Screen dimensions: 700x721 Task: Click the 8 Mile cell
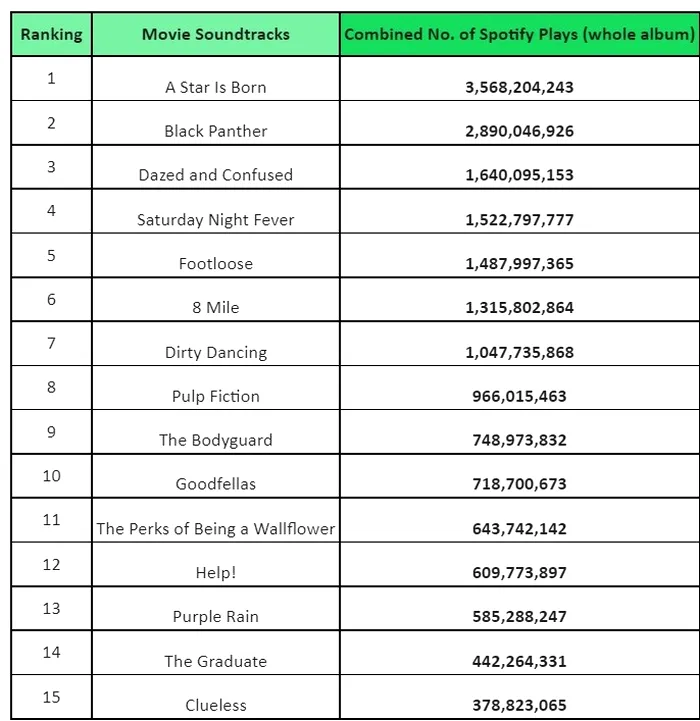(215, 308)
